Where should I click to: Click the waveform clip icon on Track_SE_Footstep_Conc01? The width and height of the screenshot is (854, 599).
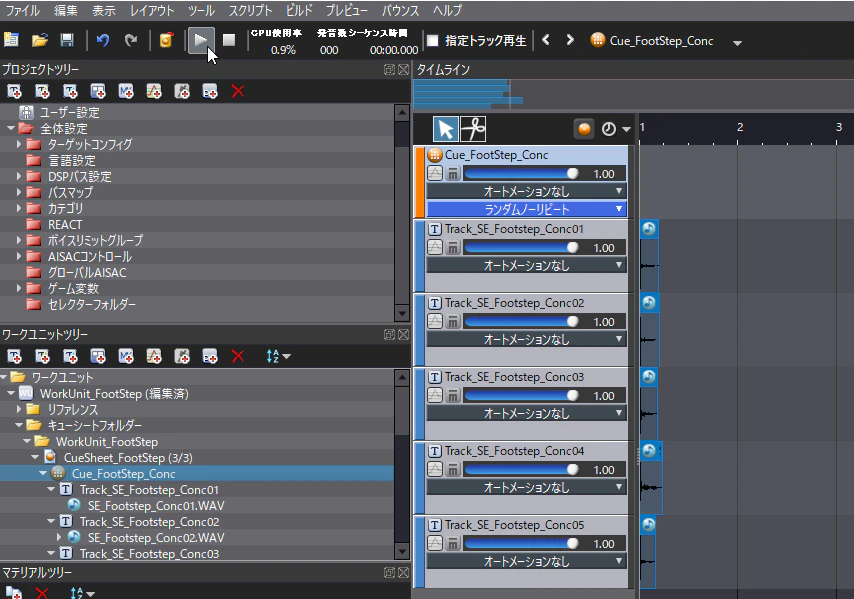649,229
